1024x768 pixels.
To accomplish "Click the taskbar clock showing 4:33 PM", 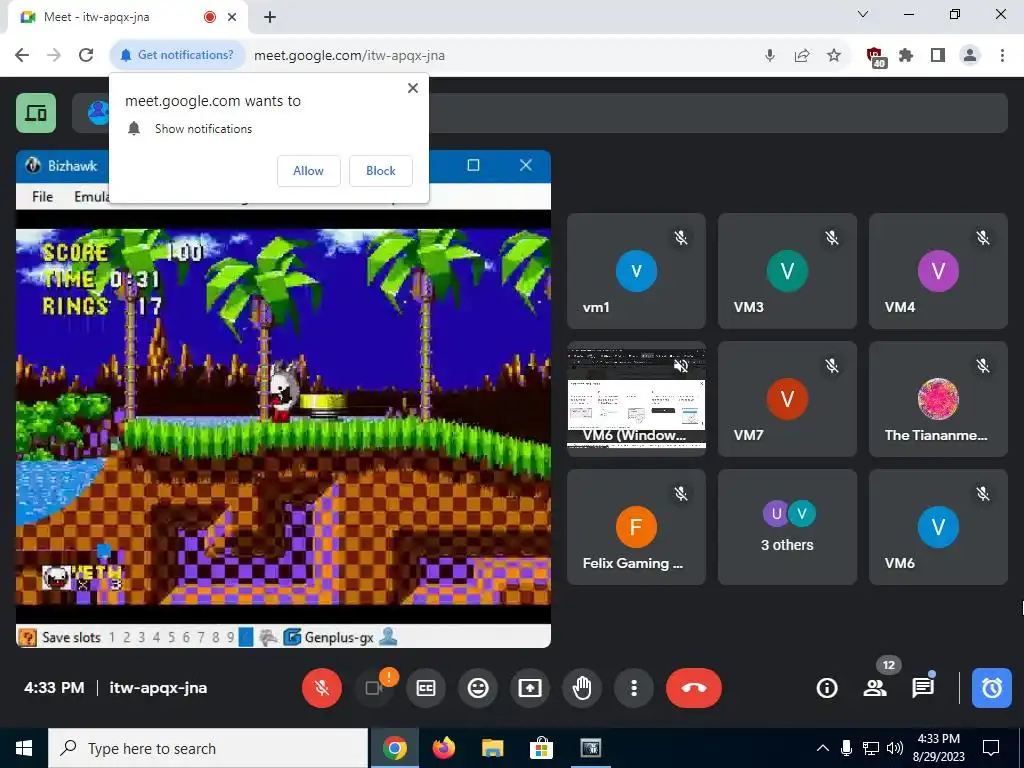I will pos(938,748).
